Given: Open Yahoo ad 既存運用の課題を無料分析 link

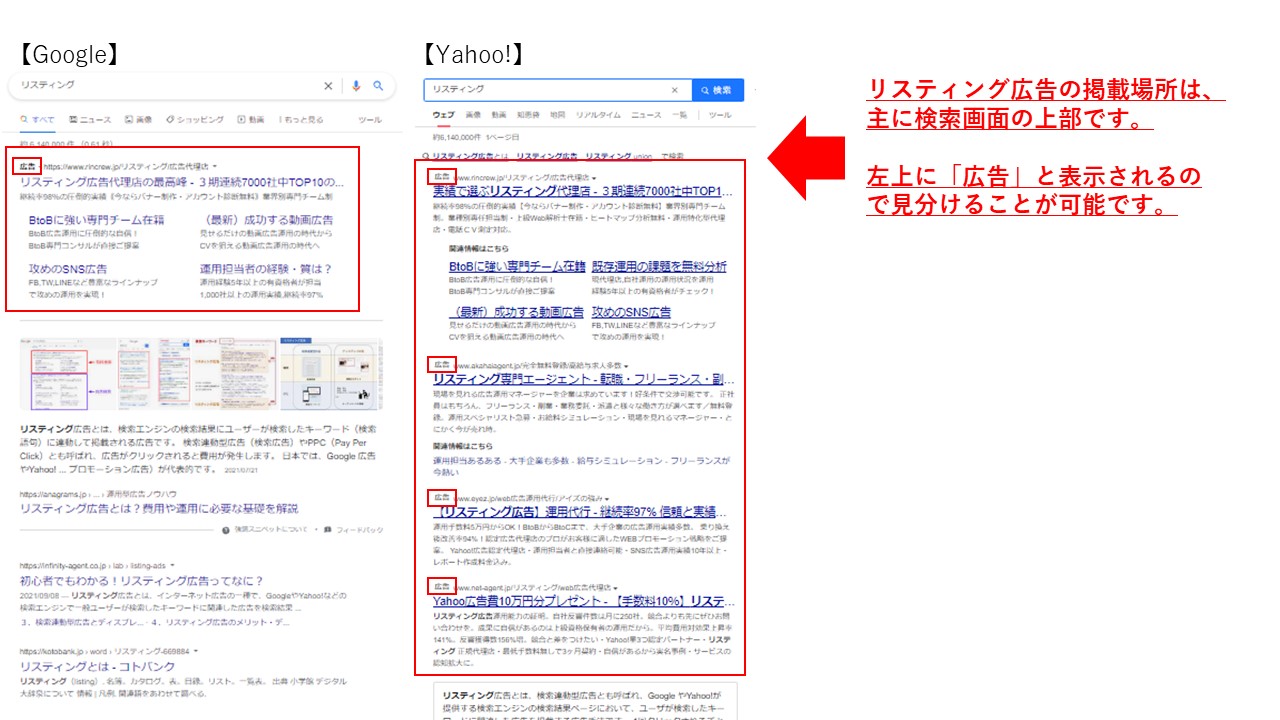Looking at the screenshot, I should [659, 267].
